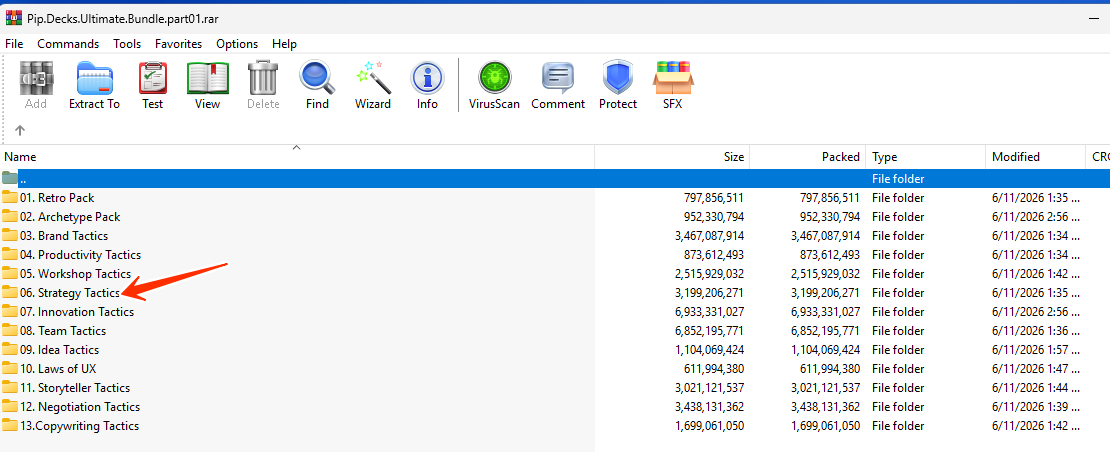This screenshot has width=1110, height=452.
Task: Click folder icon of 01. Retro Pack
Action: [x=9, y=197]
